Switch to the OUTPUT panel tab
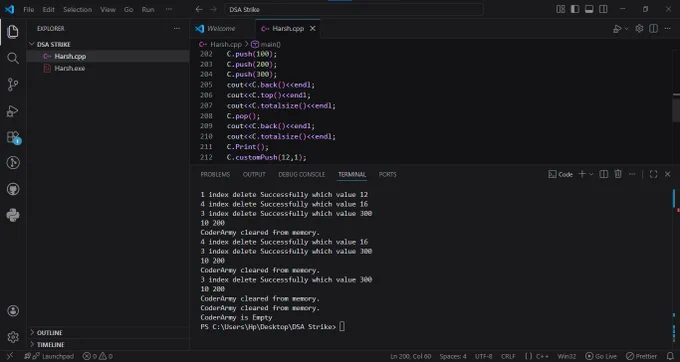 coord(254,174)
